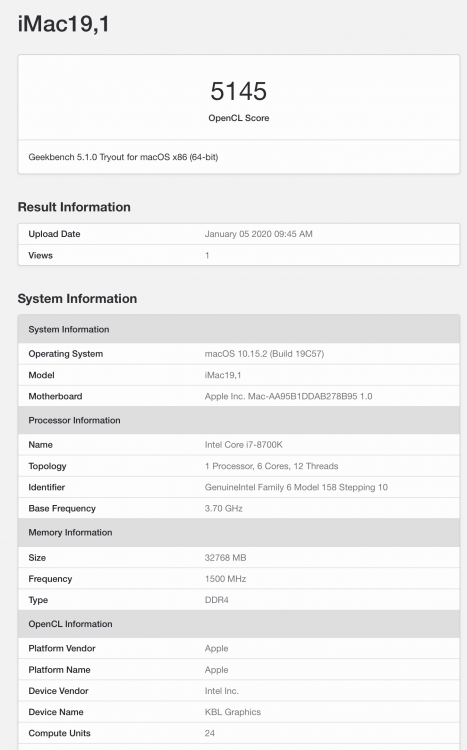Select the DDR4 value

pyautogui.click(x=216, y=600)
